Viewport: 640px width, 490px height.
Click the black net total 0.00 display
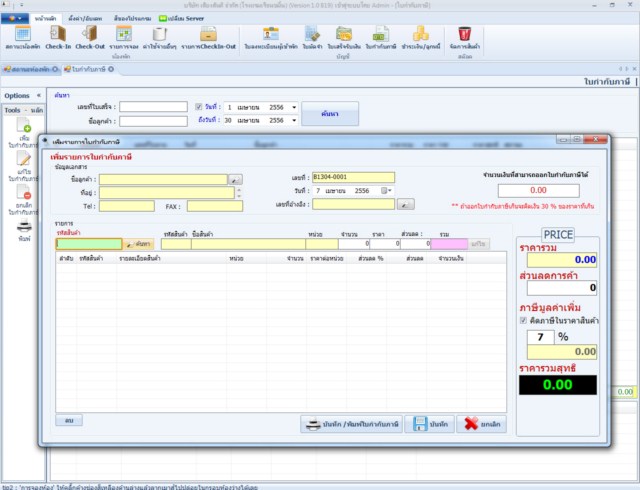click(558, 385)
